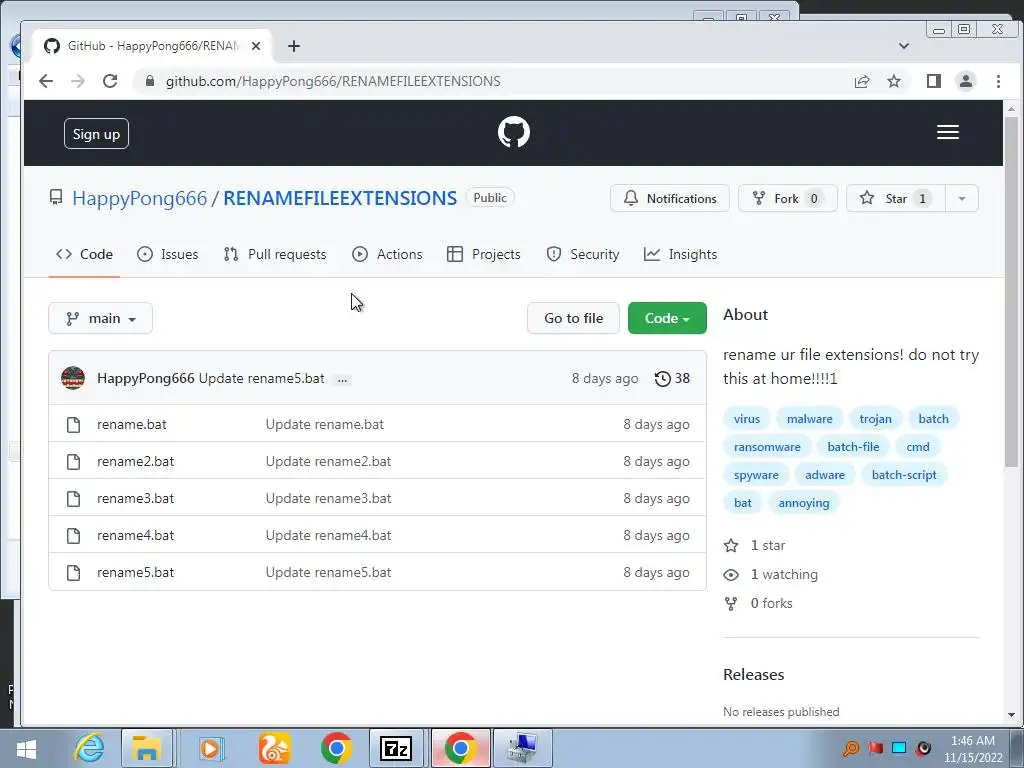This screenshot has height=768, width=1024.
Task: Click the file icon beside rename.bat
Action: pyautogui.click(x=74, y=425)
